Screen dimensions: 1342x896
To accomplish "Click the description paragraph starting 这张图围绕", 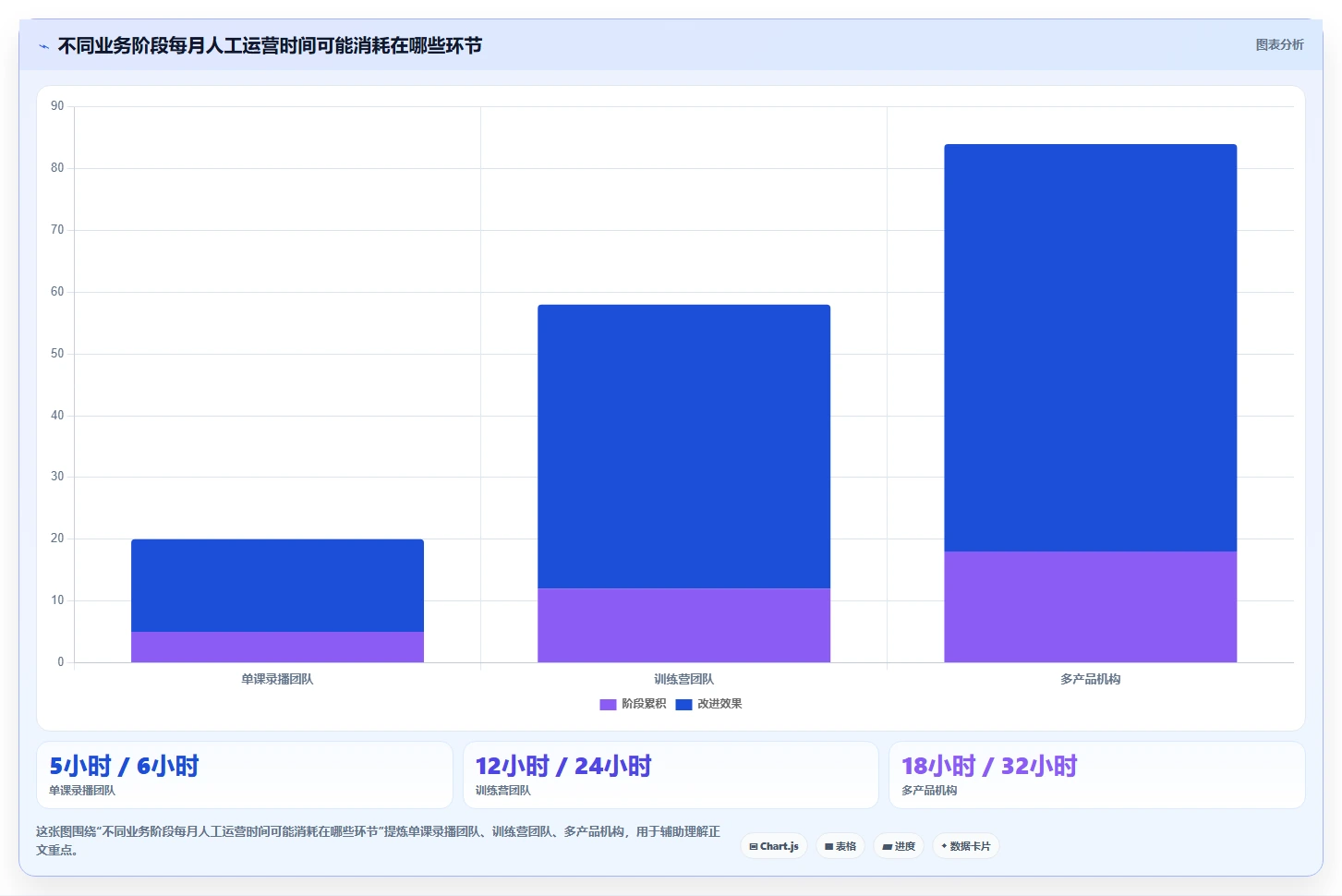I will click(378, 841).
